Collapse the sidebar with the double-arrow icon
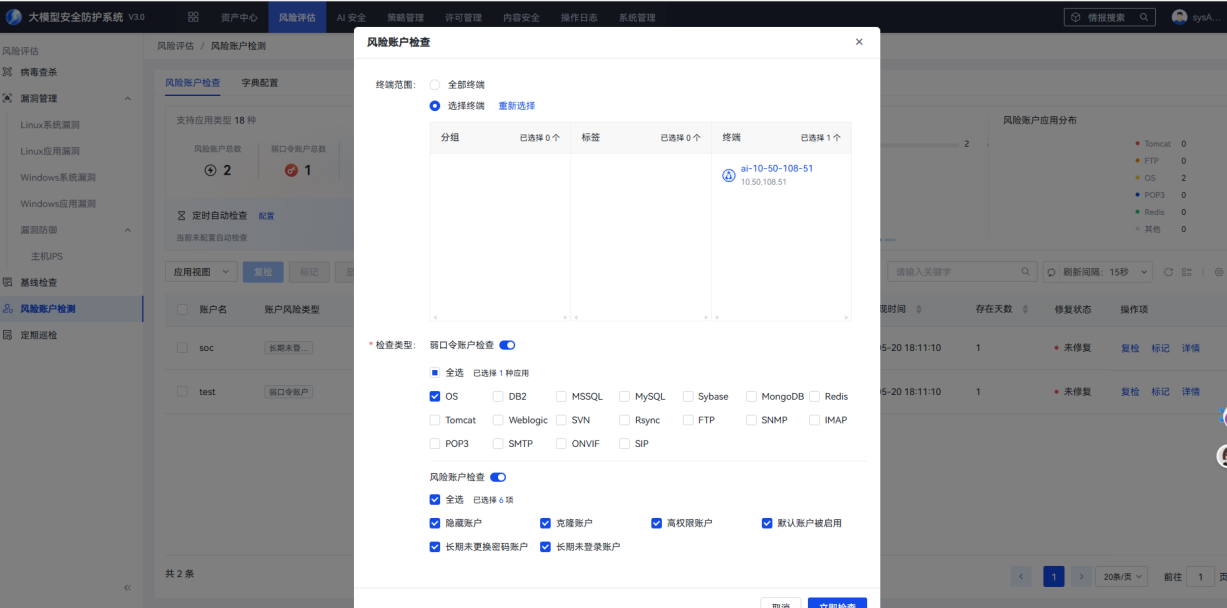Viewport: 1227px width, 608px height. click(x=127, y=587)
